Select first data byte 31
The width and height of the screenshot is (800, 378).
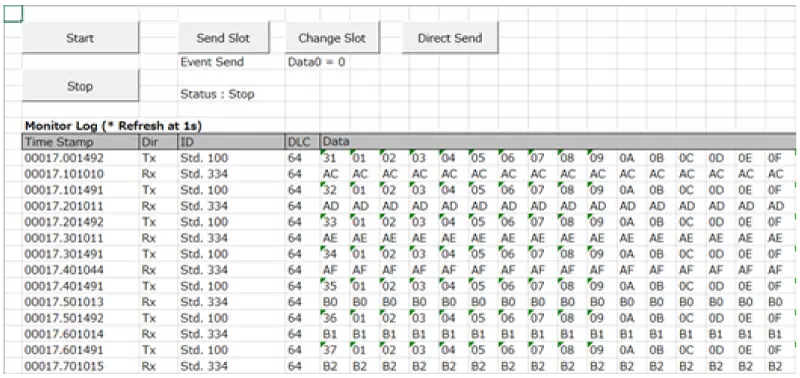click(334, 158)
